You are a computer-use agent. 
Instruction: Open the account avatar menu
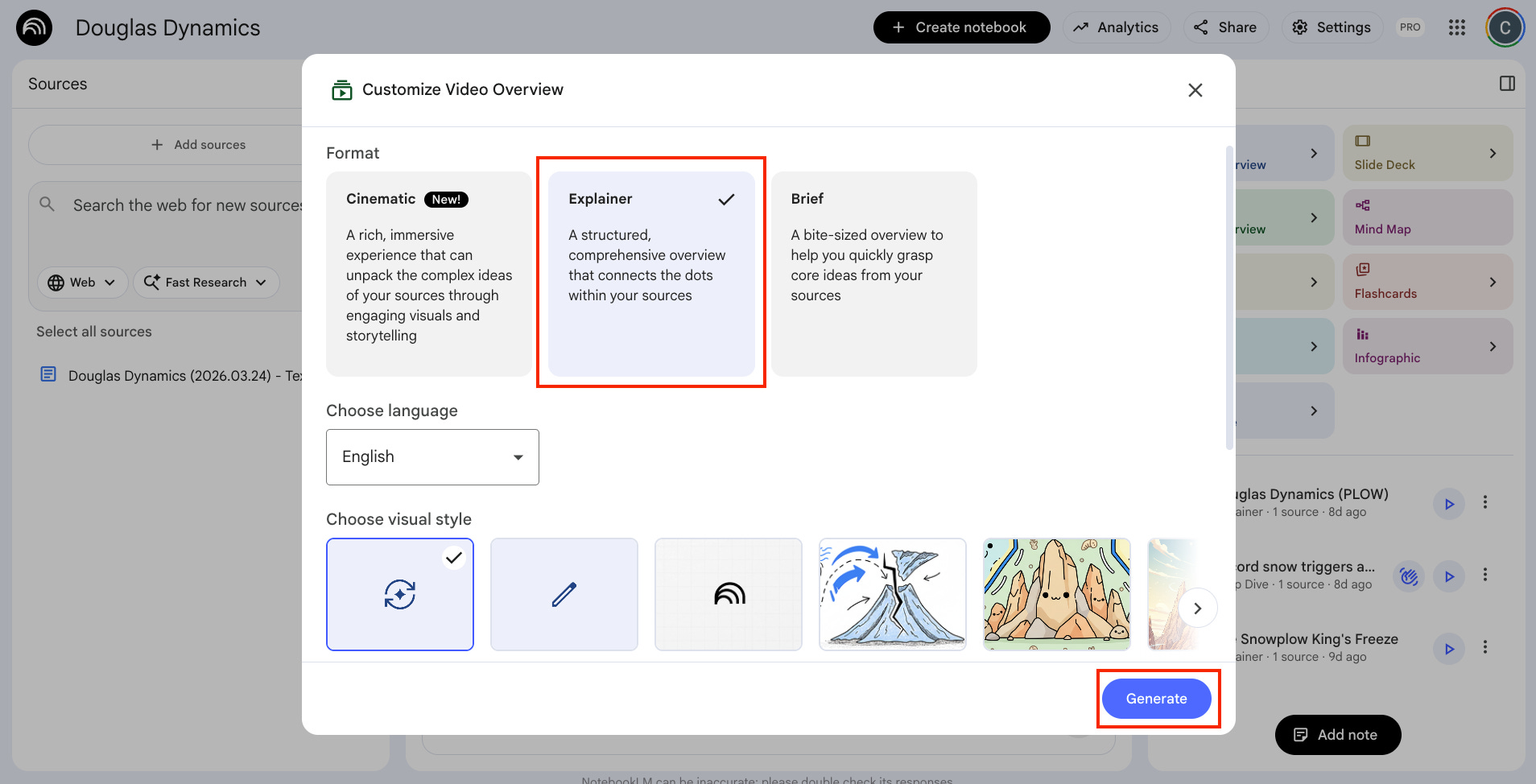click(x=1505, y=27)
